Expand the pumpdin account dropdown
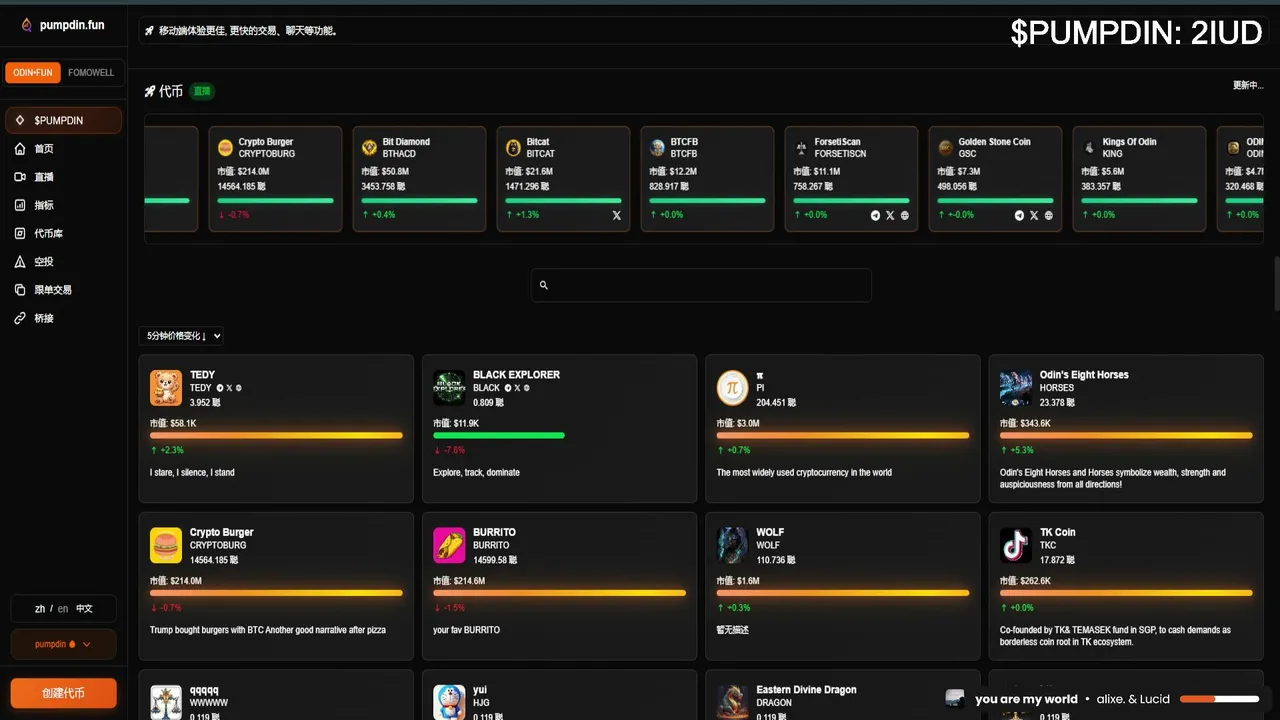Image resolution: width=1280 pixels, height=720 pixels. [63, 644]
